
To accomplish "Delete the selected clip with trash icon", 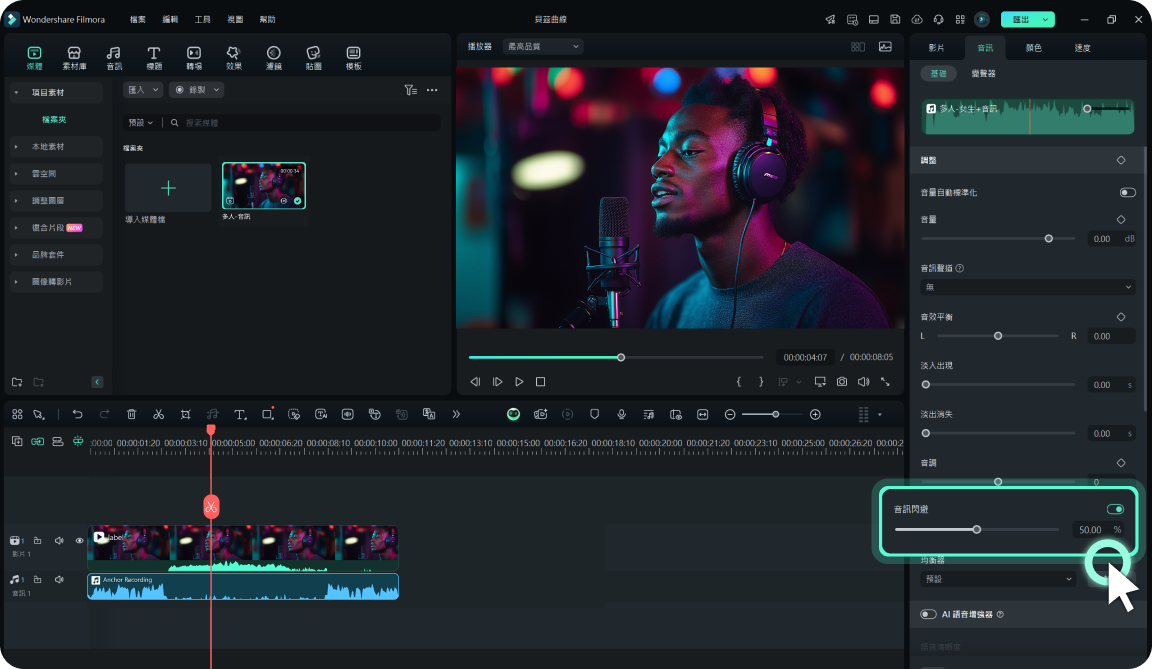I will click(x=132, y=414).
